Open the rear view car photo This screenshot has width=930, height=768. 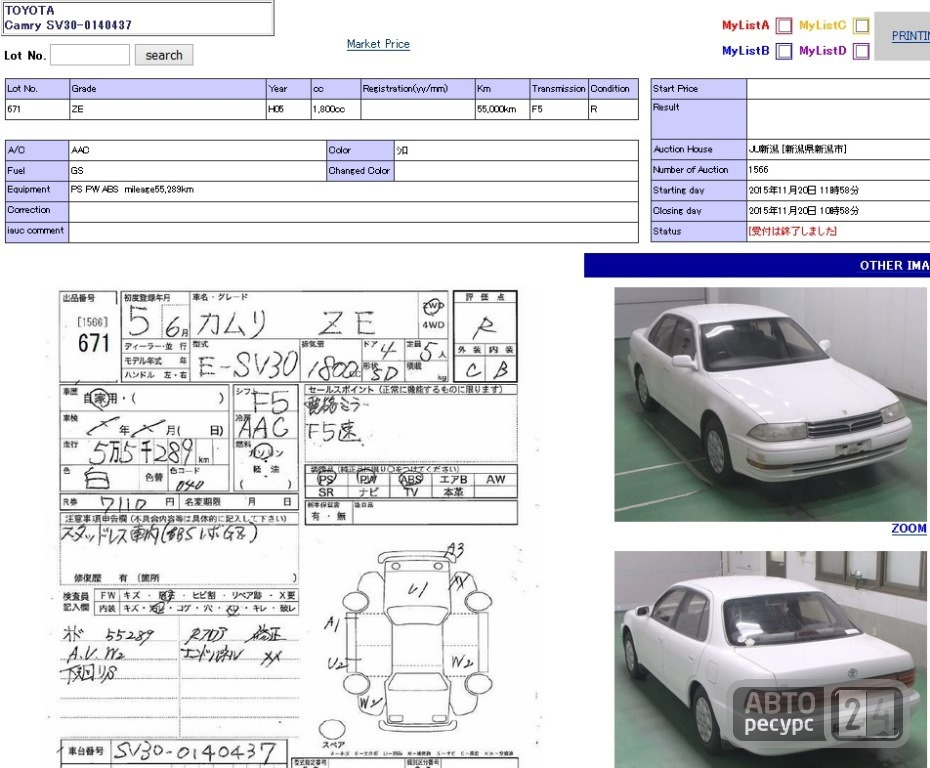tap(770, 659)
